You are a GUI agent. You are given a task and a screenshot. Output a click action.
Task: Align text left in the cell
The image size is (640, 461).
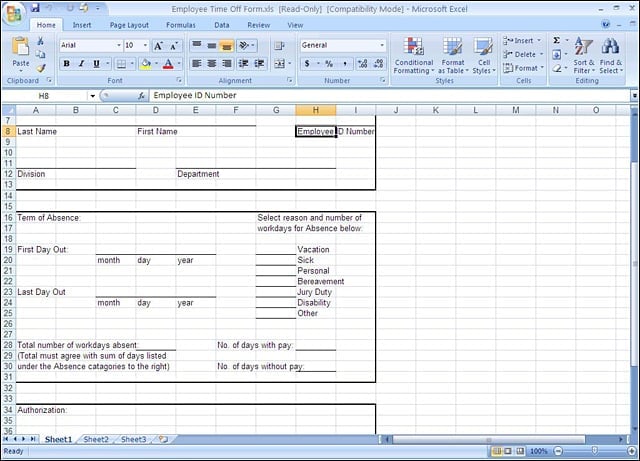[x=197, y=63]
